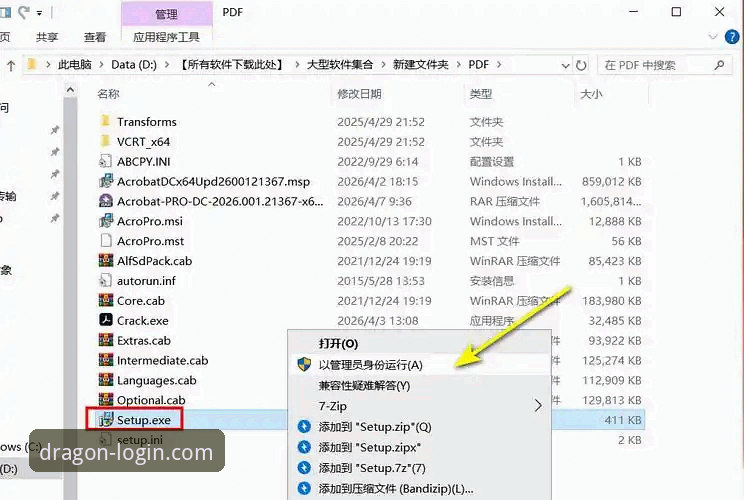The image size is (744, 500).
Task: Click Bandizip icon beside Add to Setup.zipx
Action: pos(304,447)
